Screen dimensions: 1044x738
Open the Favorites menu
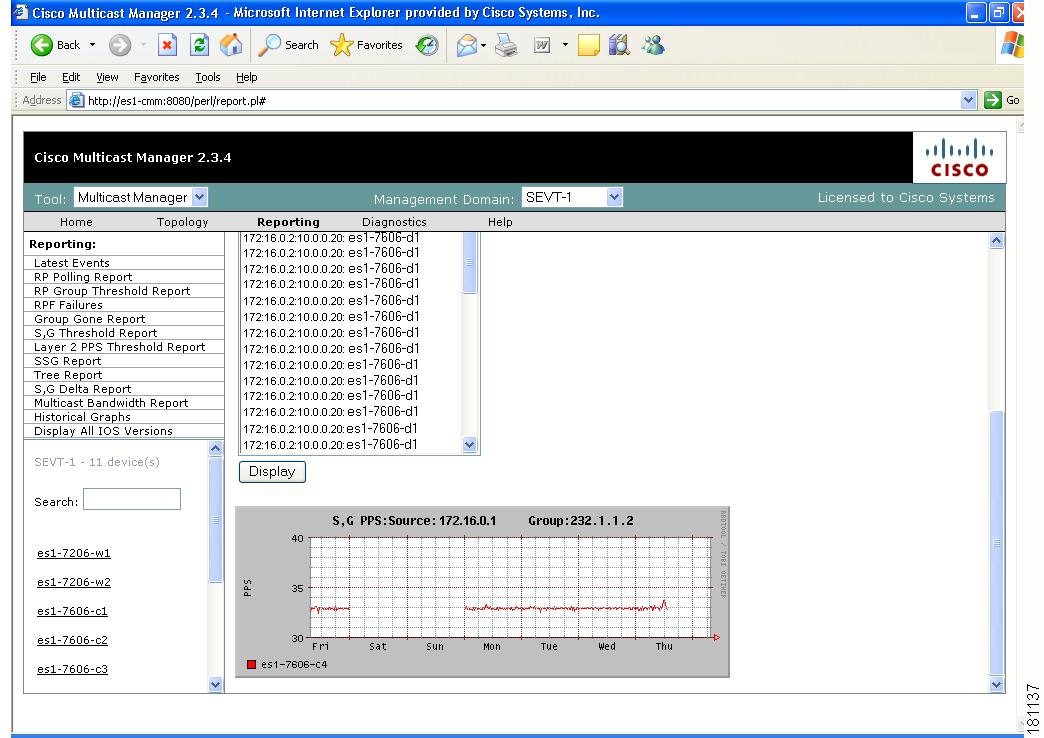156,77
